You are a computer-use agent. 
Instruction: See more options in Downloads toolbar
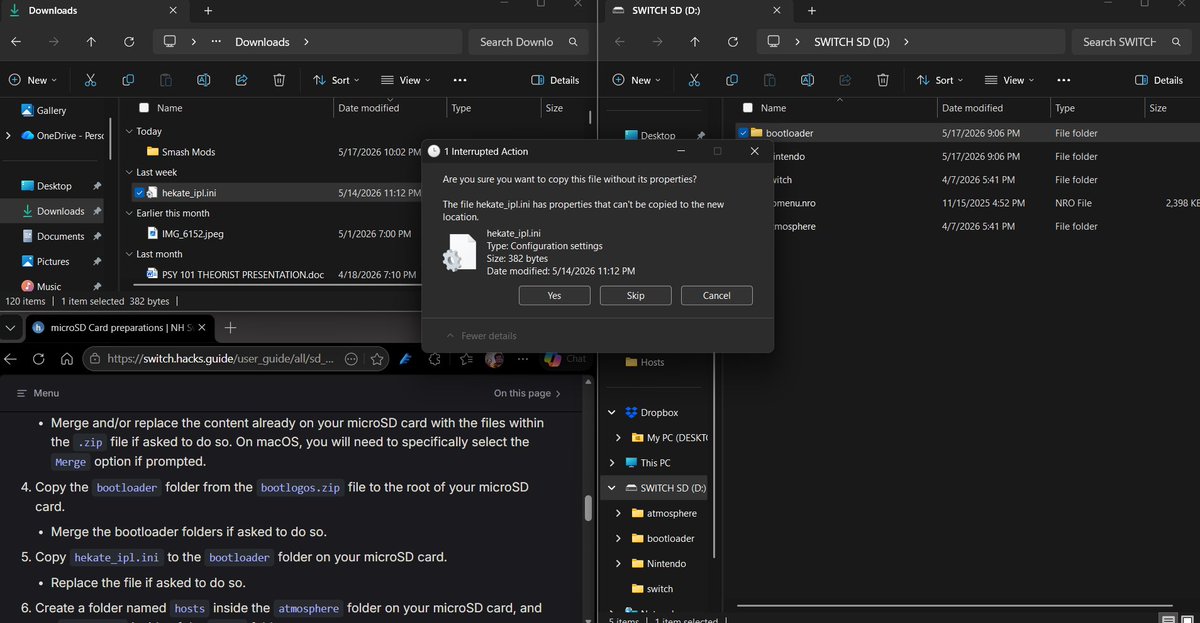460,80
